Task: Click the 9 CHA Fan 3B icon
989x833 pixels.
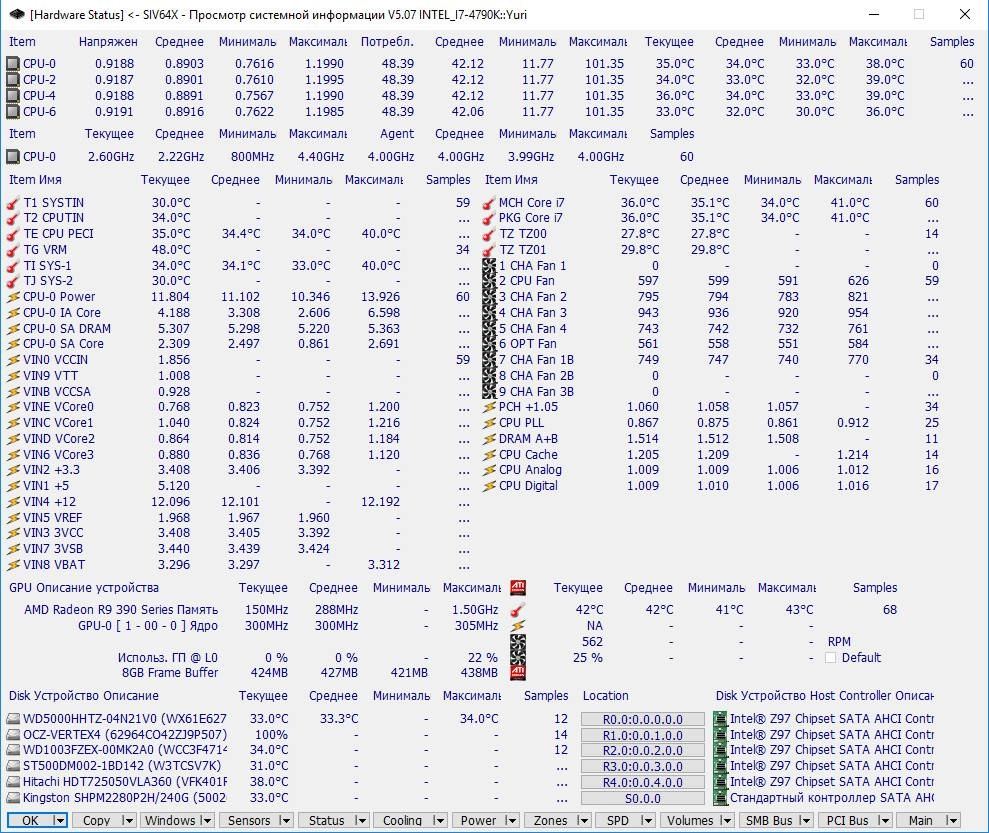Action: (x=489, y=392)
